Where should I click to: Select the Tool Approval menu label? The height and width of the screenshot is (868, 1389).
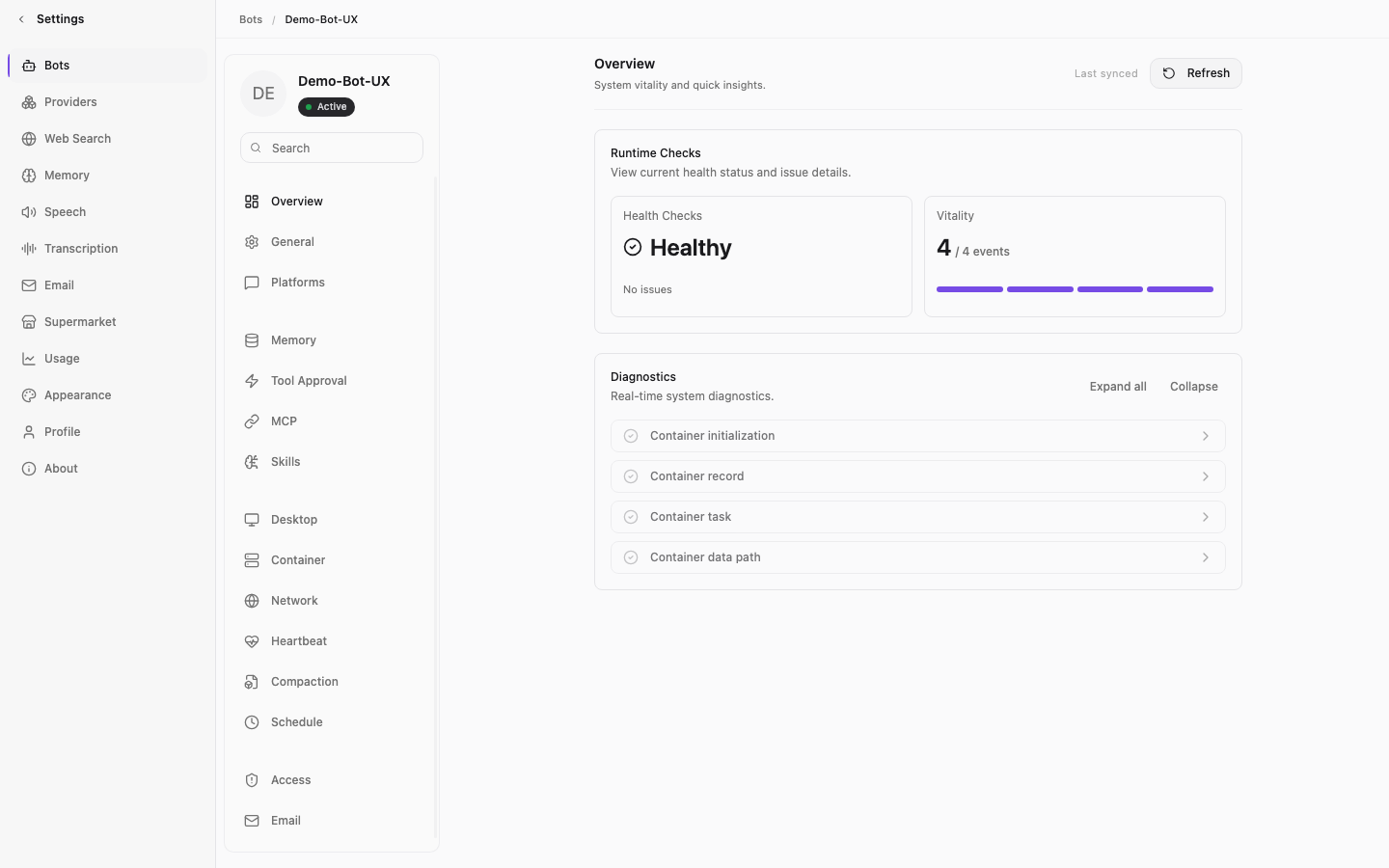[x=309, y=381]
